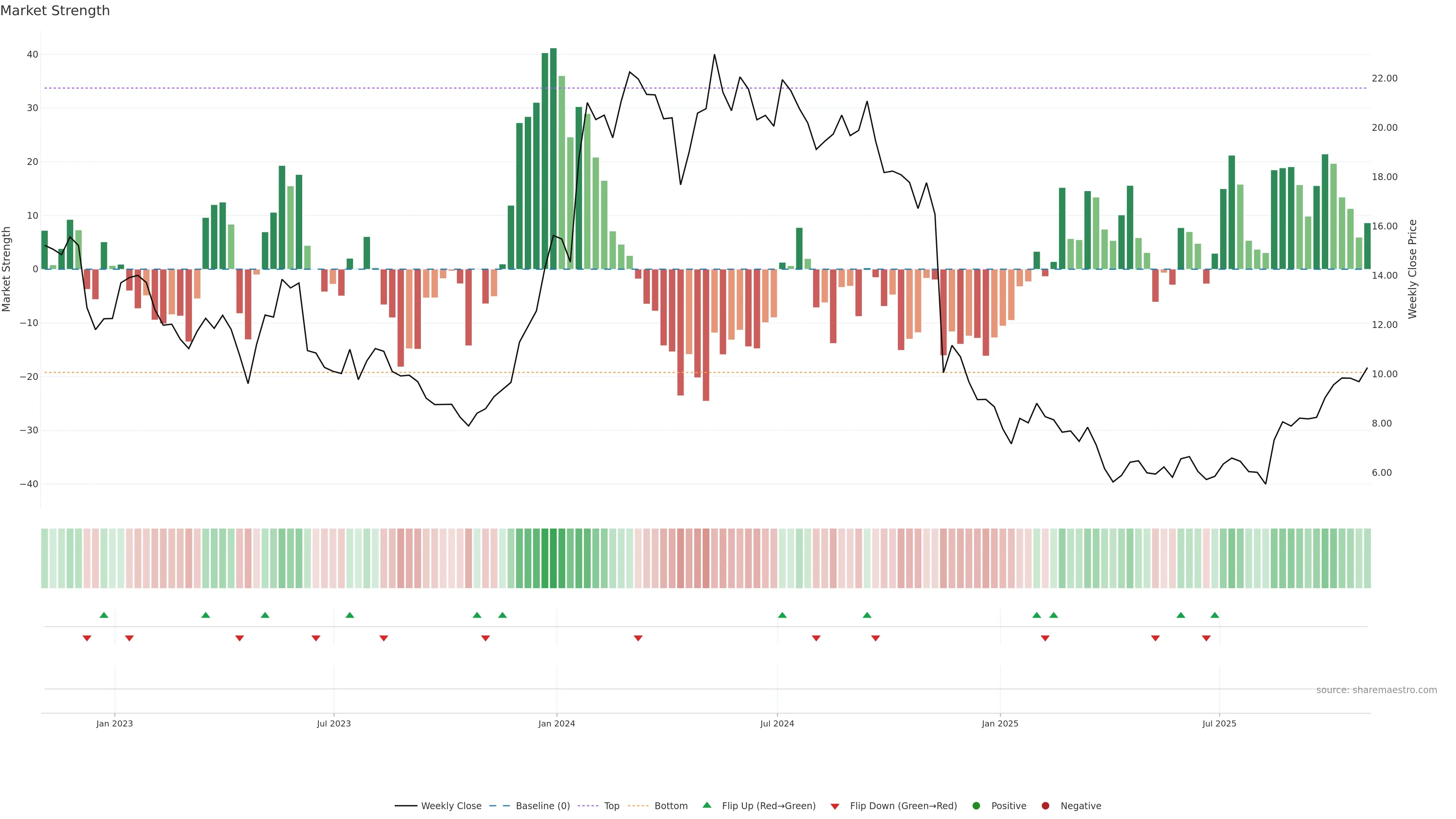This screenshot has width=1456, height=819.
Task: Click red Flip Down triangle in legend
Action: [835, 806]
